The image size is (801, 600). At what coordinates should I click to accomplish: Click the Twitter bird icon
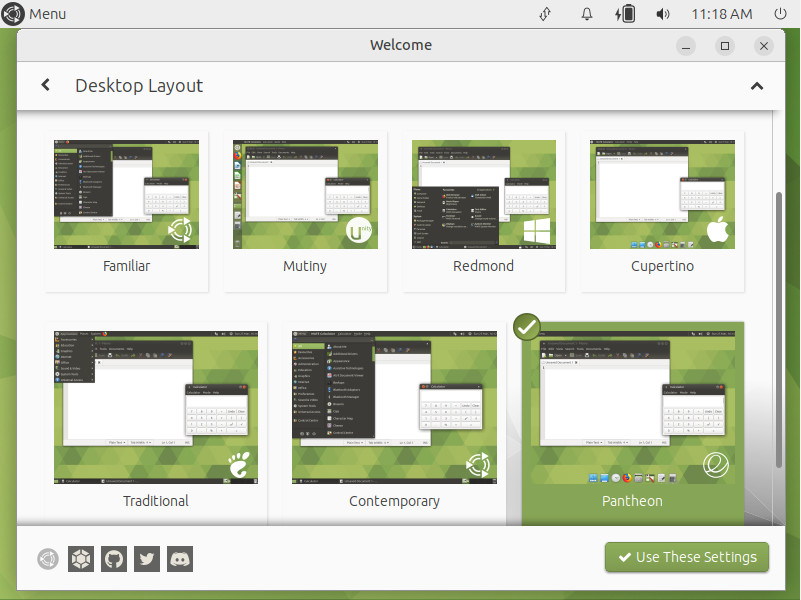click(x=146, y=558)
